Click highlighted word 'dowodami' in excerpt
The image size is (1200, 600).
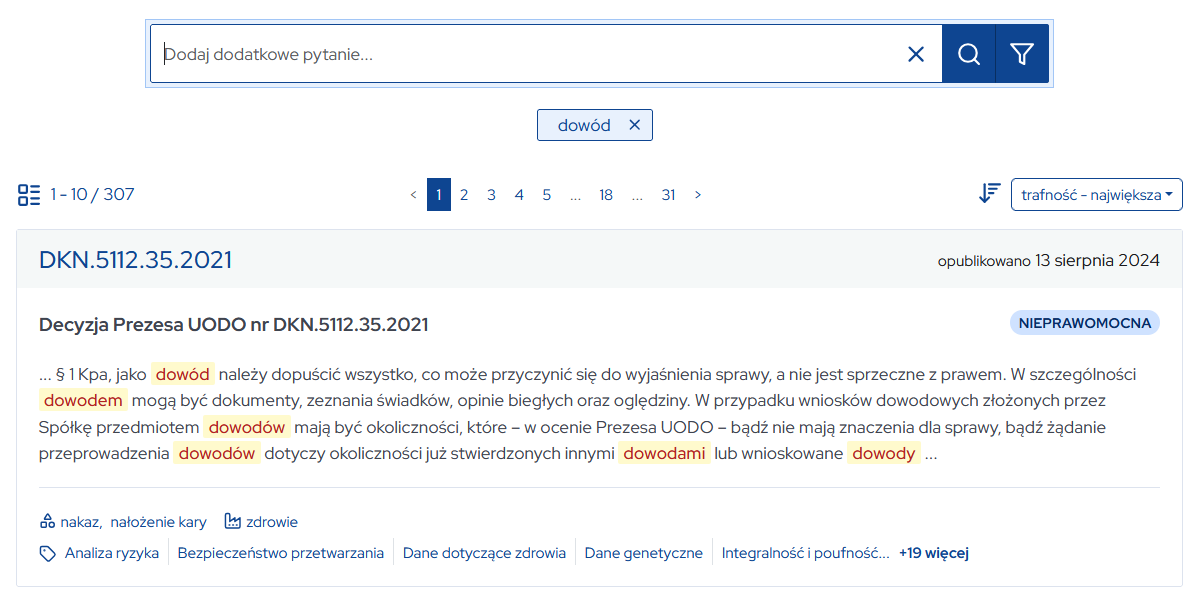[x=664, y=453]
